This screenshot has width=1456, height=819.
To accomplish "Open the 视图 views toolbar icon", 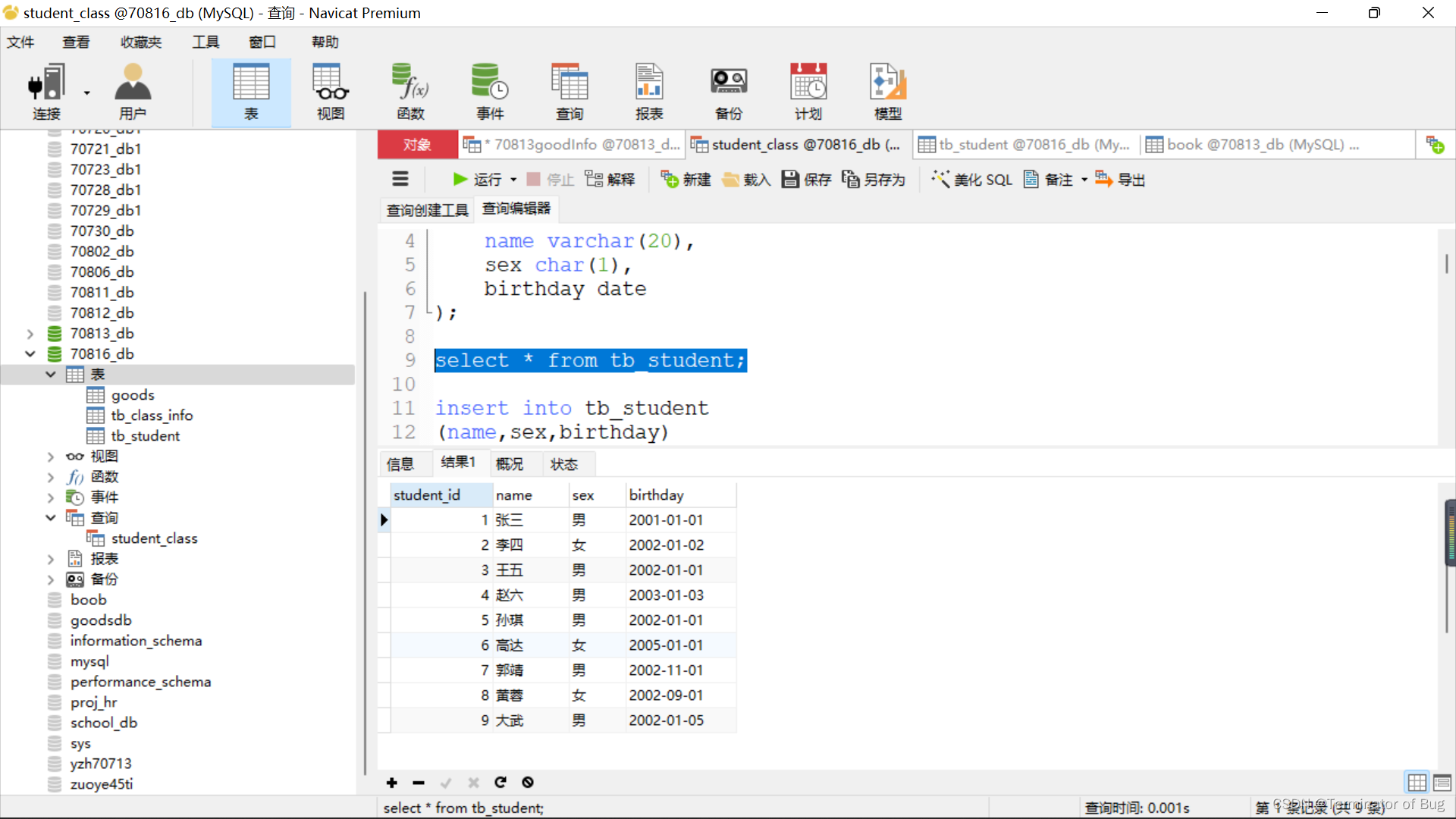I will pyautogui.click(x=331, y=92).
